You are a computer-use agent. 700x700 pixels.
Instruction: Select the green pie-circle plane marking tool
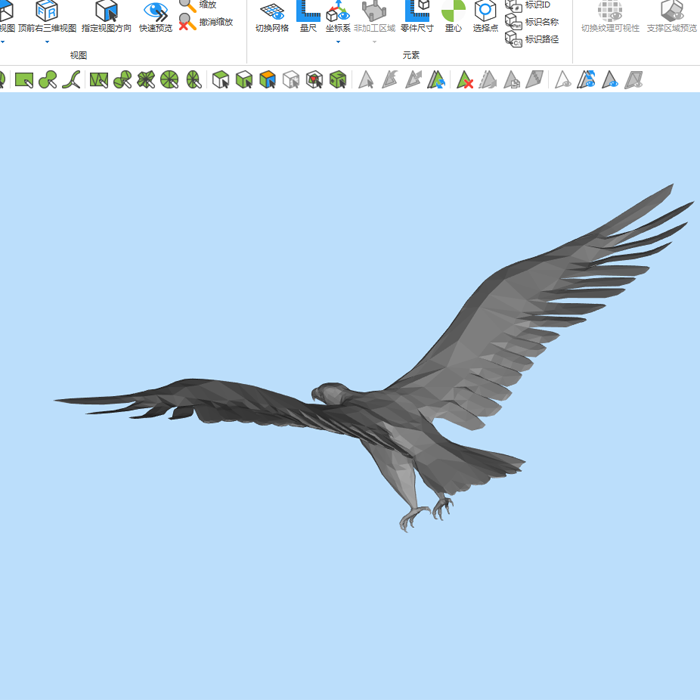pos(122,80)
